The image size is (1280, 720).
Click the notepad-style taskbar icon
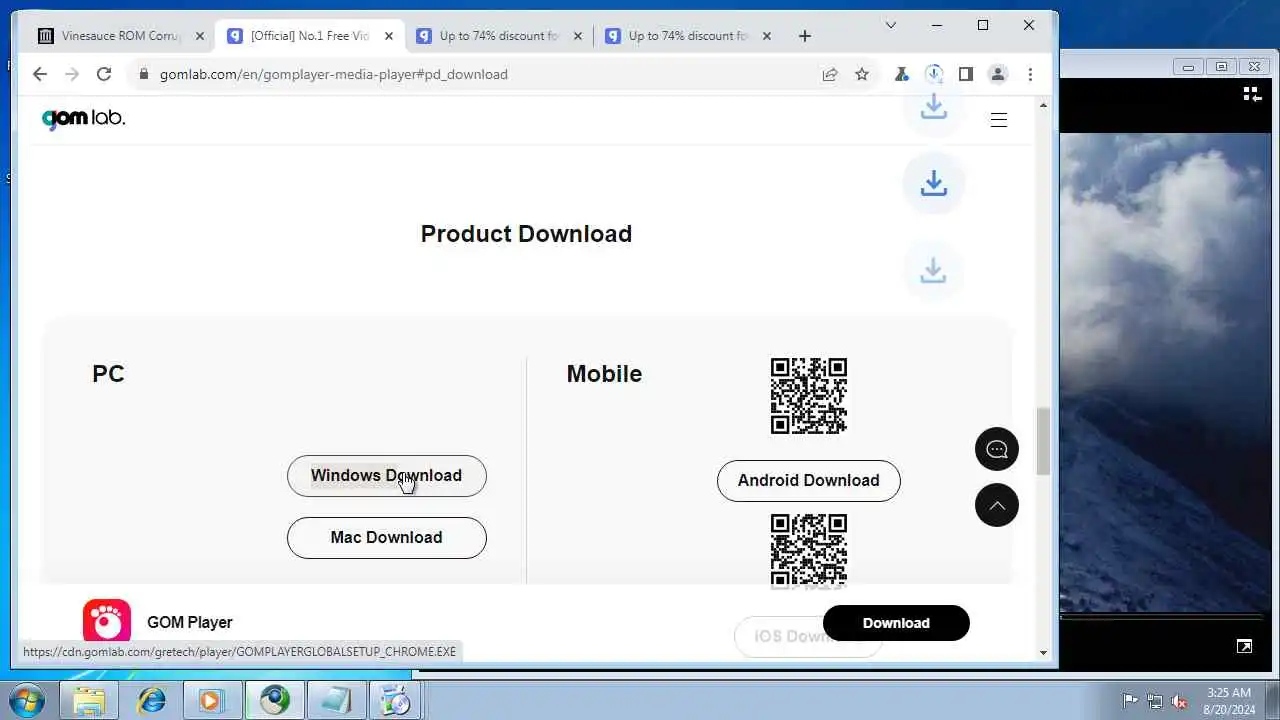click(x=335, y=700)
